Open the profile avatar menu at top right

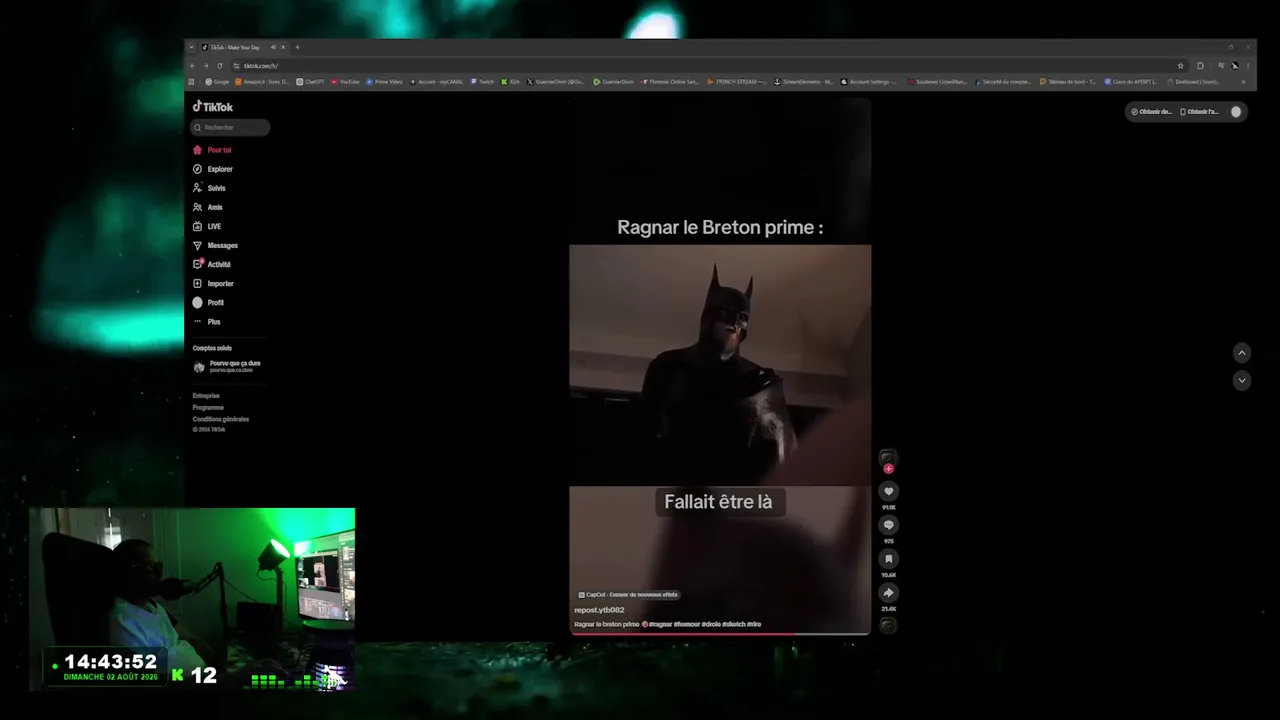1236,112
